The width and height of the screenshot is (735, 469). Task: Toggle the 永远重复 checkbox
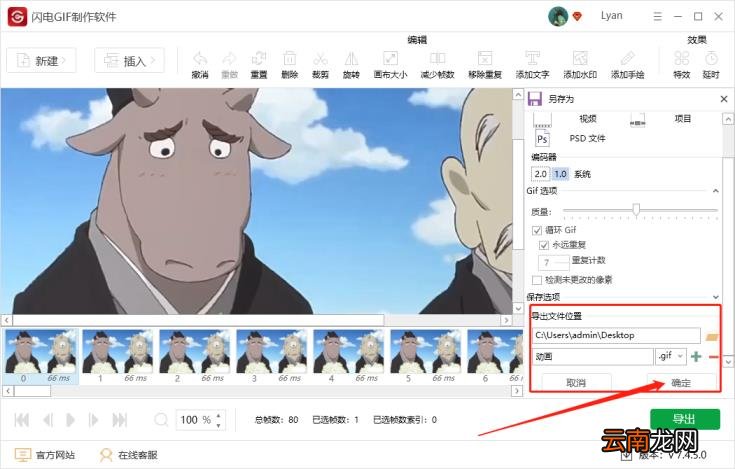[x=544, y=245]
